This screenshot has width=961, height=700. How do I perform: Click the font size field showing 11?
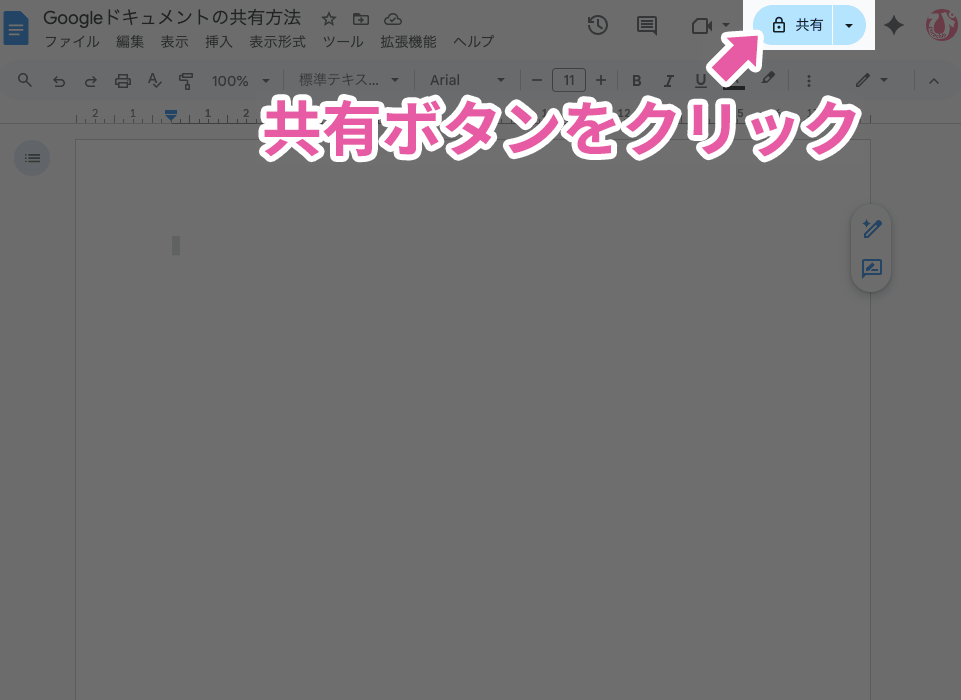pyautogui.click(x=569, y=80)
